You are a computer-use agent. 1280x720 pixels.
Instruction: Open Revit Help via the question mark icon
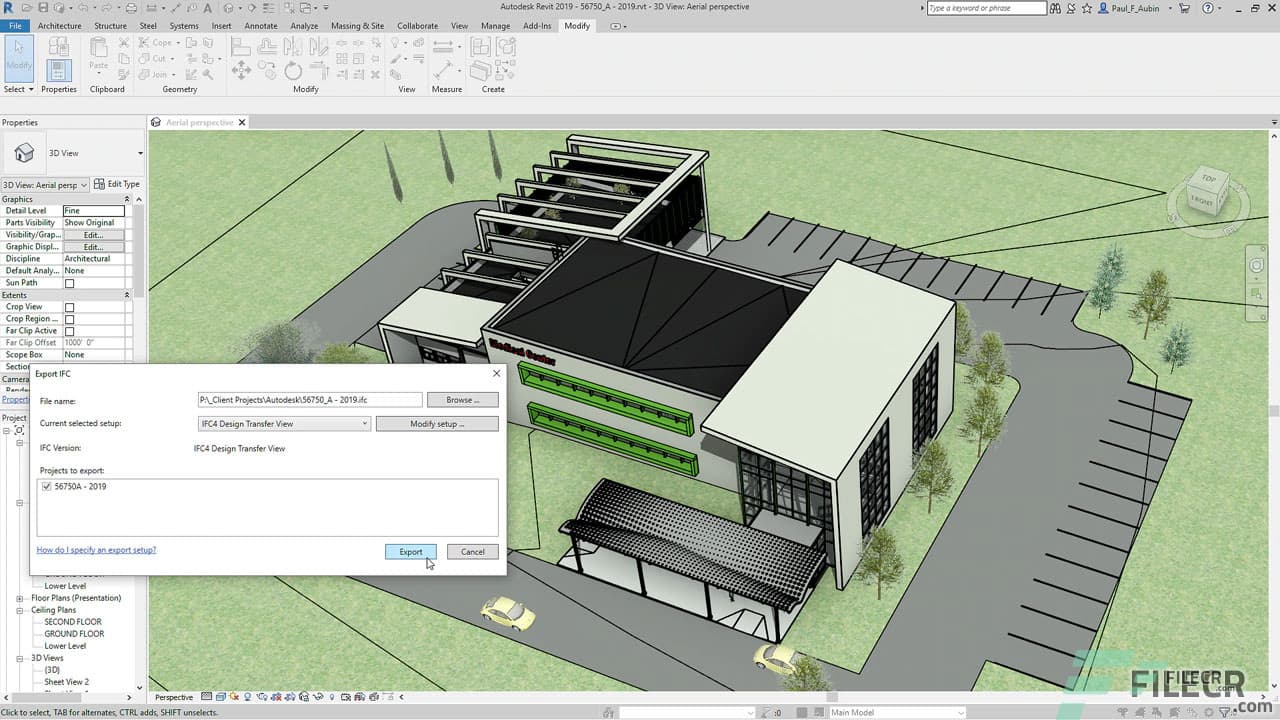(x=1206, y=8)
